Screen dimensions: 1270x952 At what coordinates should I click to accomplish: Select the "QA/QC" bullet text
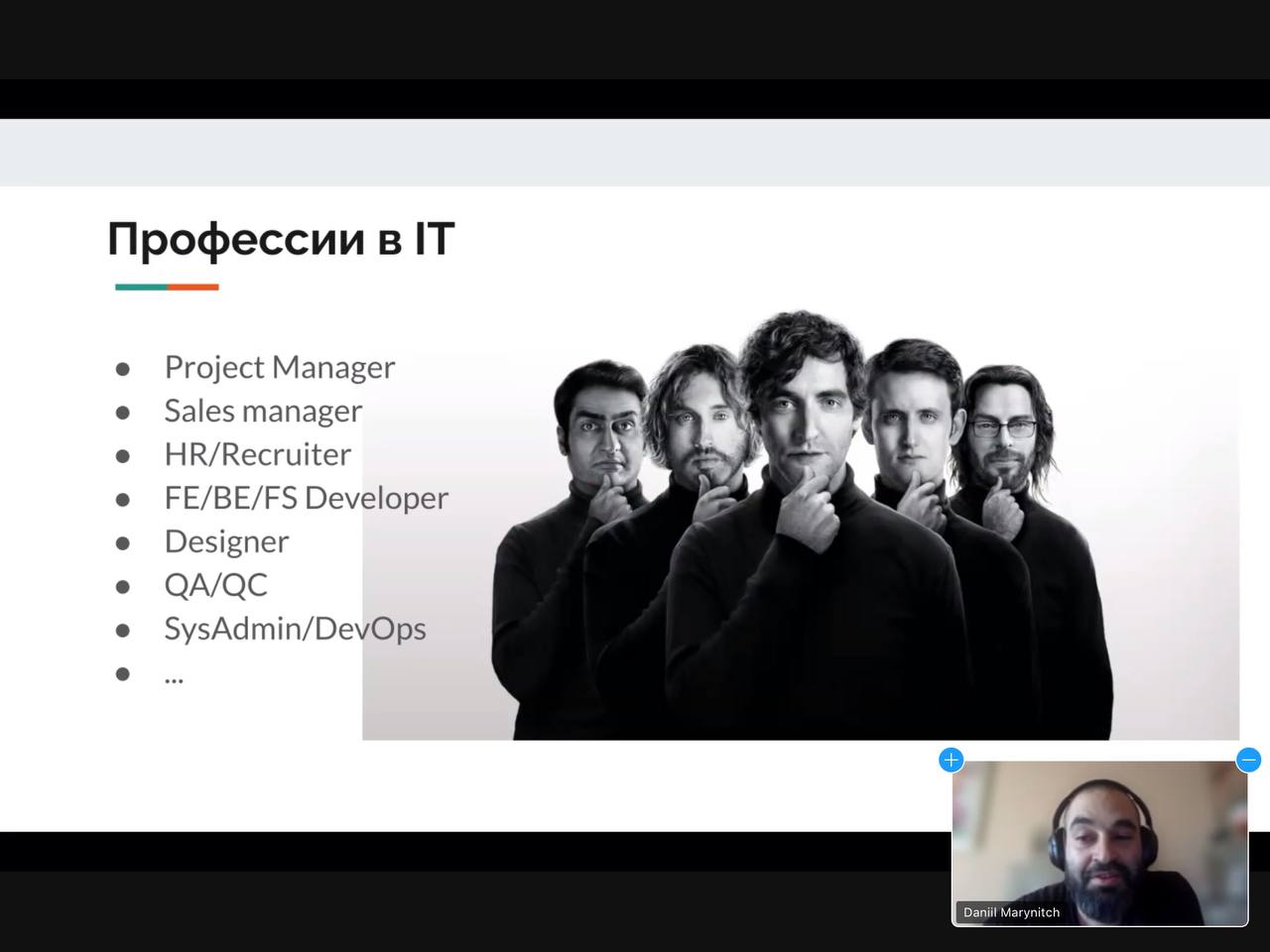click(x=215, y=585)
